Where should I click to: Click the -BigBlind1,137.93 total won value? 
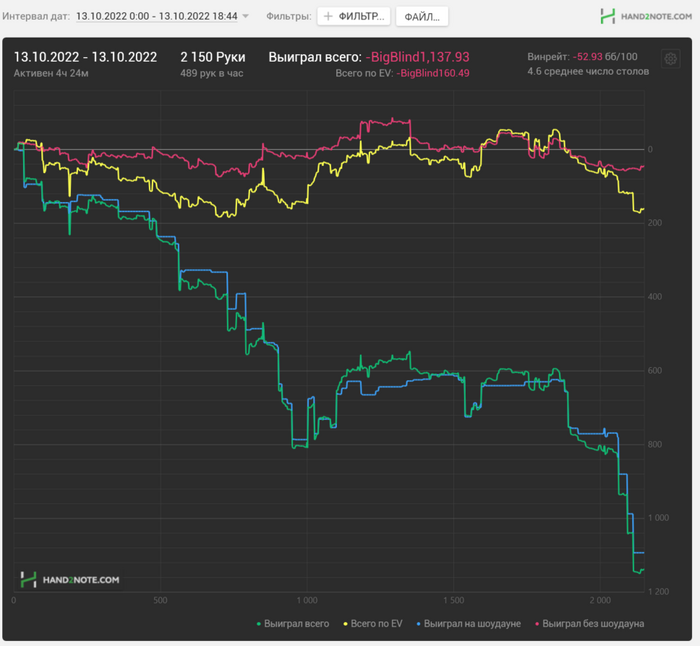(x=417, y=57)
